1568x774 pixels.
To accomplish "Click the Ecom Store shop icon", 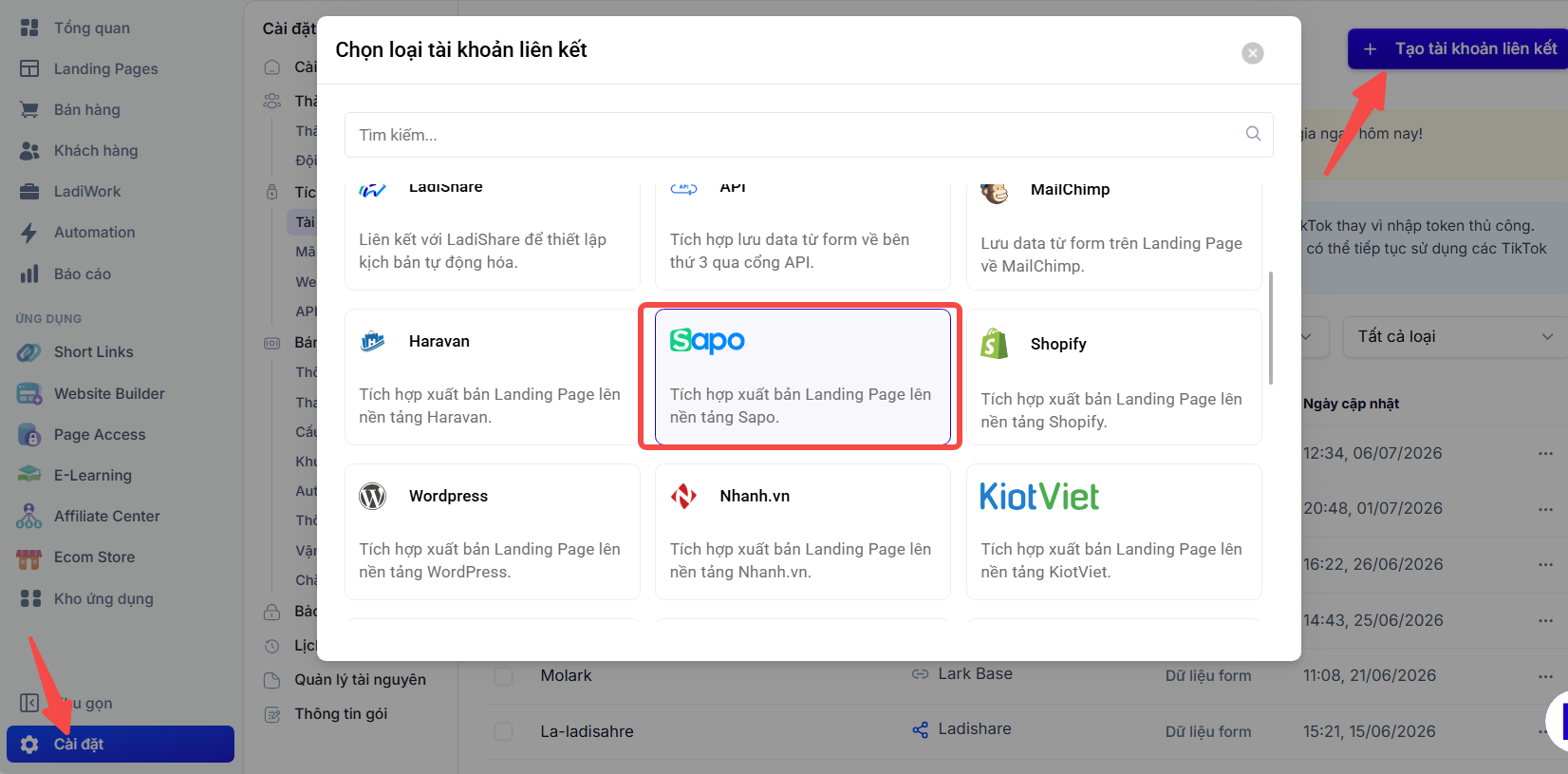I will 28,557.
